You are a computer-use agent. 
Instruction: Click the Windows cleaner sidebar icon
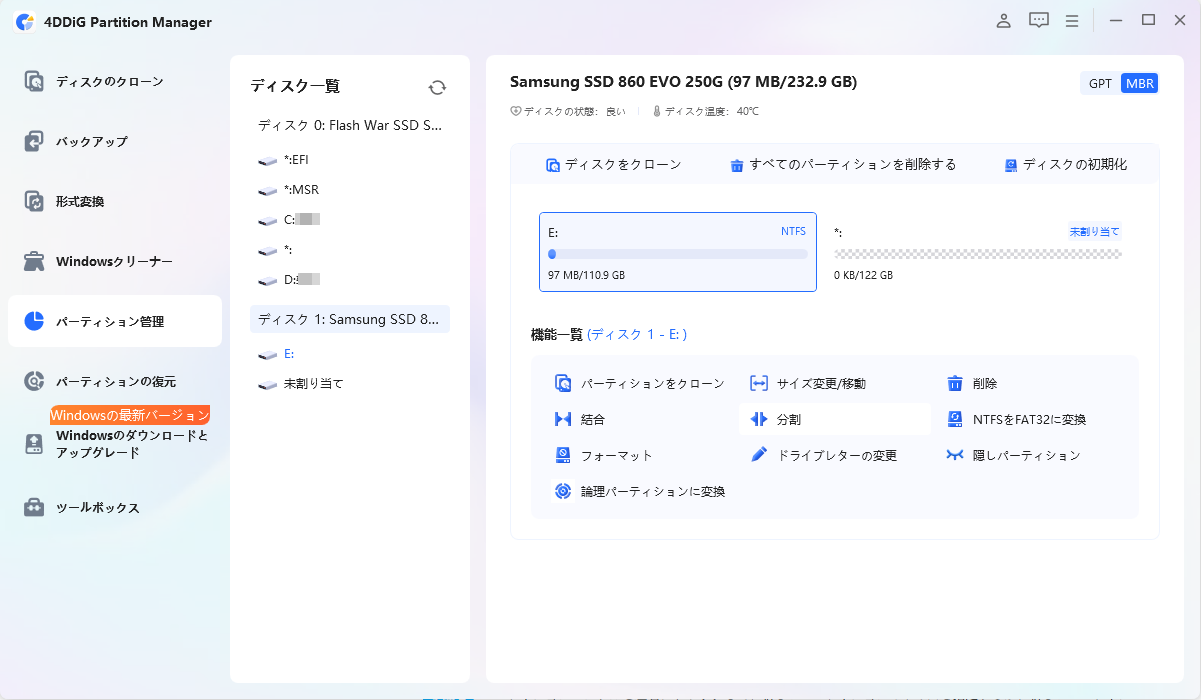point(34,261)
